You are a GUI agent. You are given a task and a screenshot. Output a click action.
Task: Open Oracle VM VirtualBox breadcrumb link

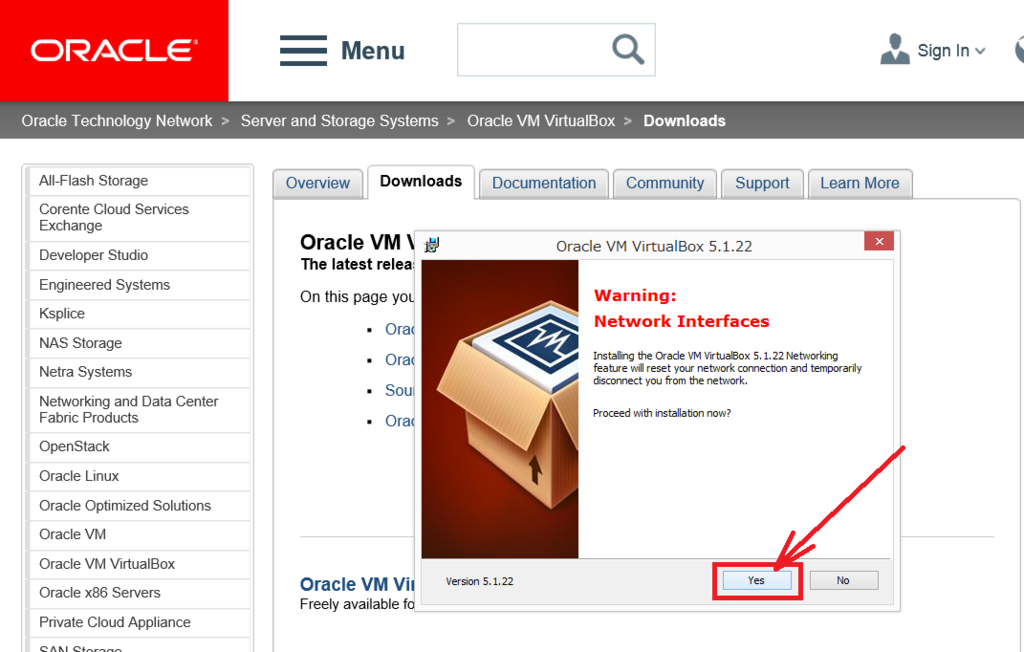click(541, 121)
